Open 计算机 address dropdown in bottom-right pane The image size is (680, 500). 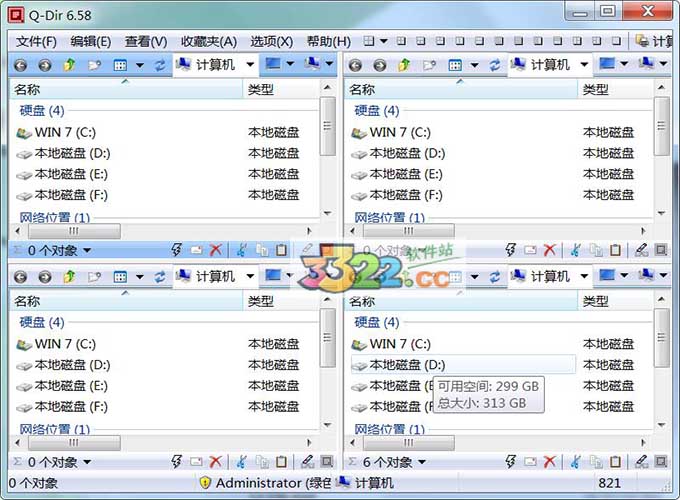(x=585, y=276)
